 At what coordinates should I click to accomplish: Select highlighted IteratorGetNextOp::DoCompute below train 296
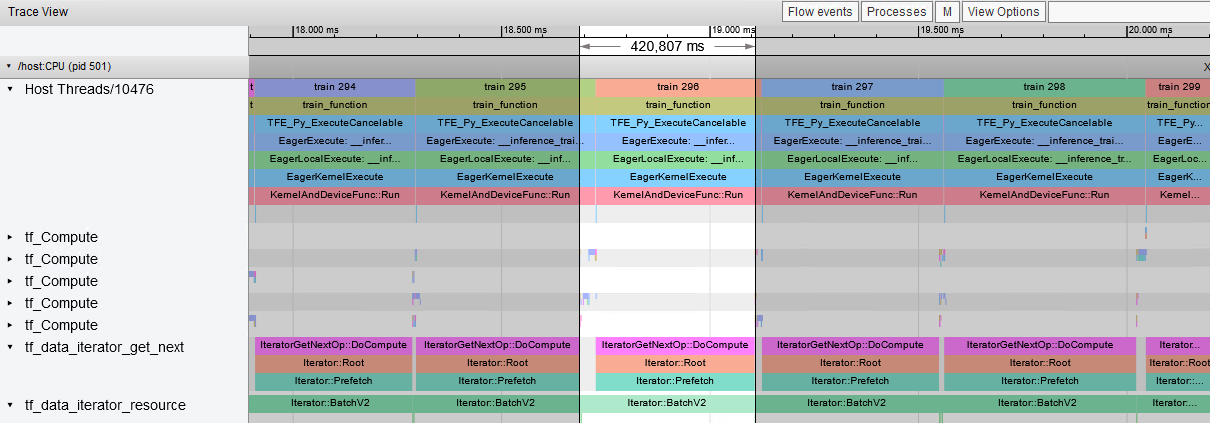pyautogui.click(x=675, y=345)
